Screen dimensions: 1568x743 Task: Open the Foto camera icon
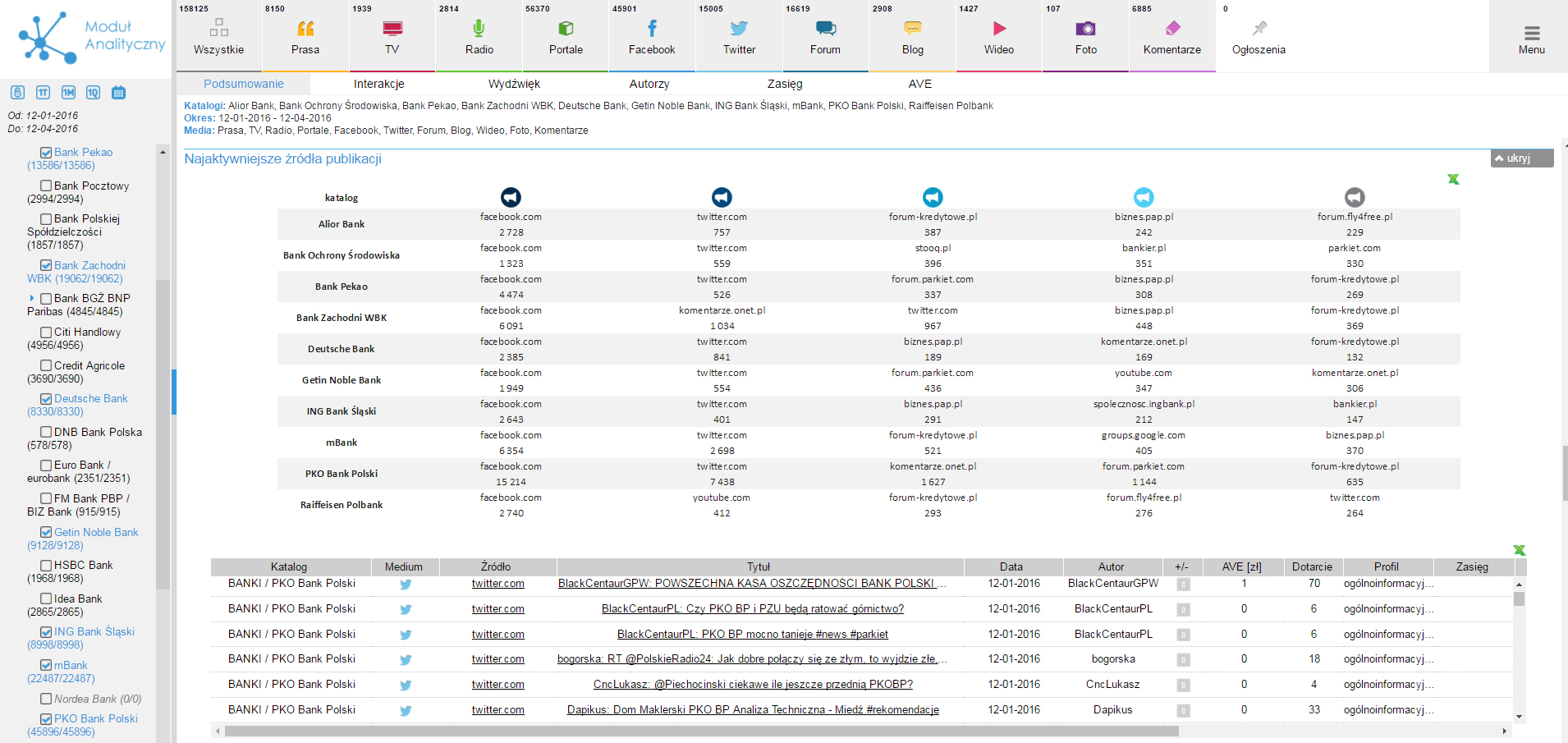[1085, 29]
